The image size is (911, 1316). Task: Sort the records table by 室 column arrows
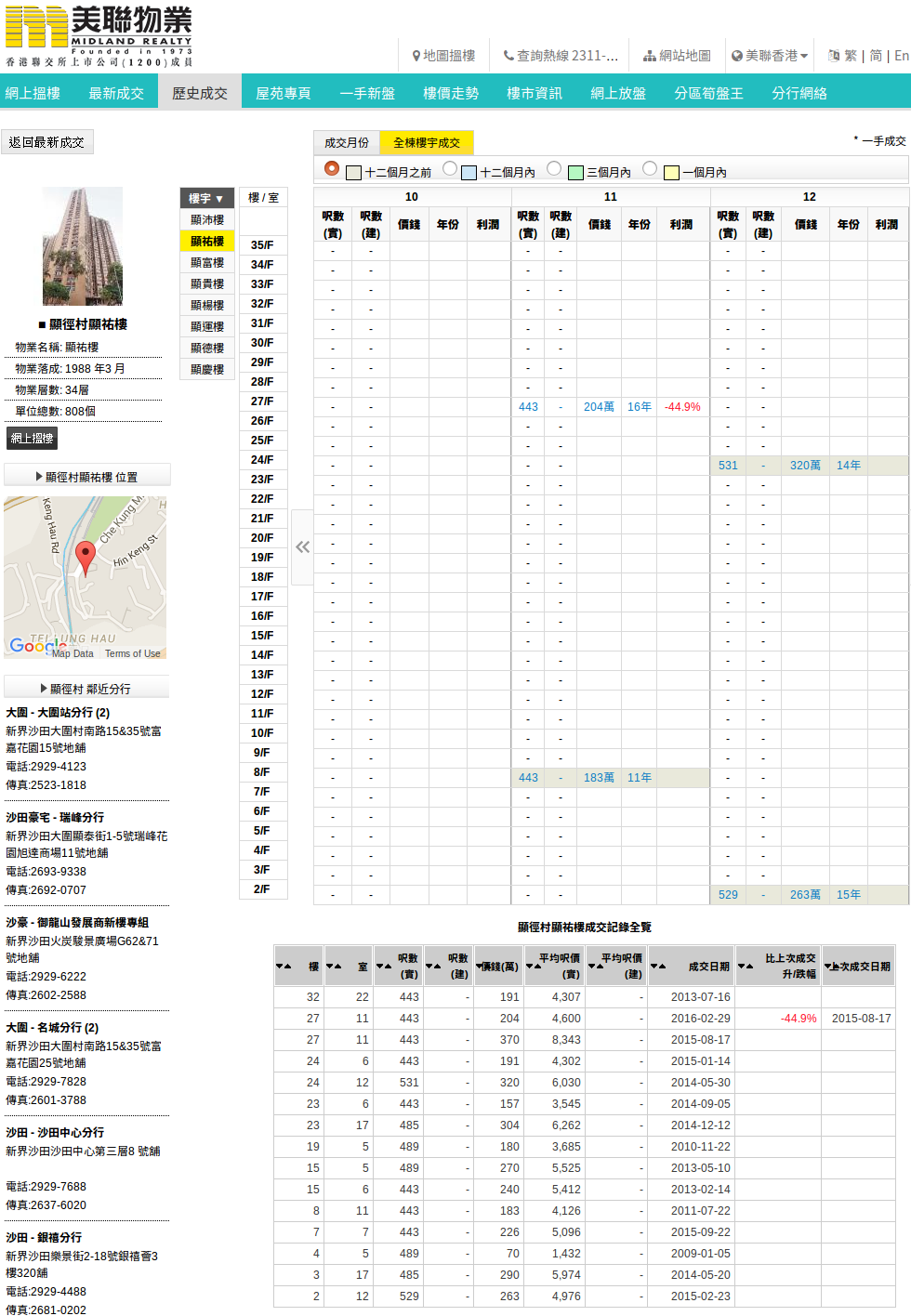[x=334, y=967]
